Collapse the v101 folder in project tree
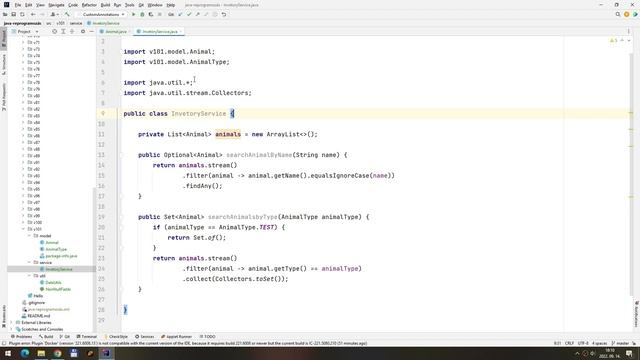 pyautogui.click(x=23, y=229)
